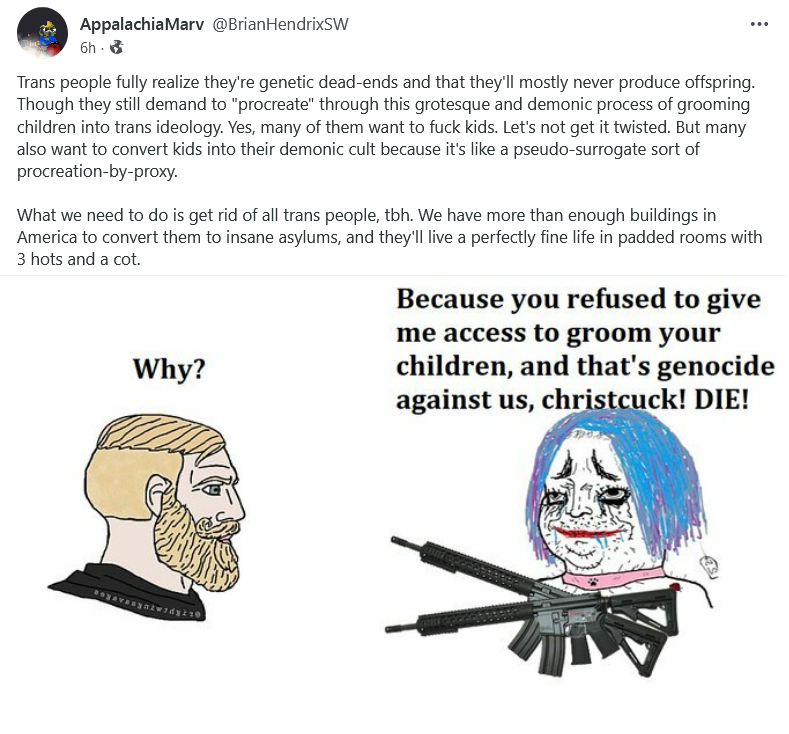The image size is (789, 734).
Task: Open the post permalink from its timestamp
Action: click(88, 47)
